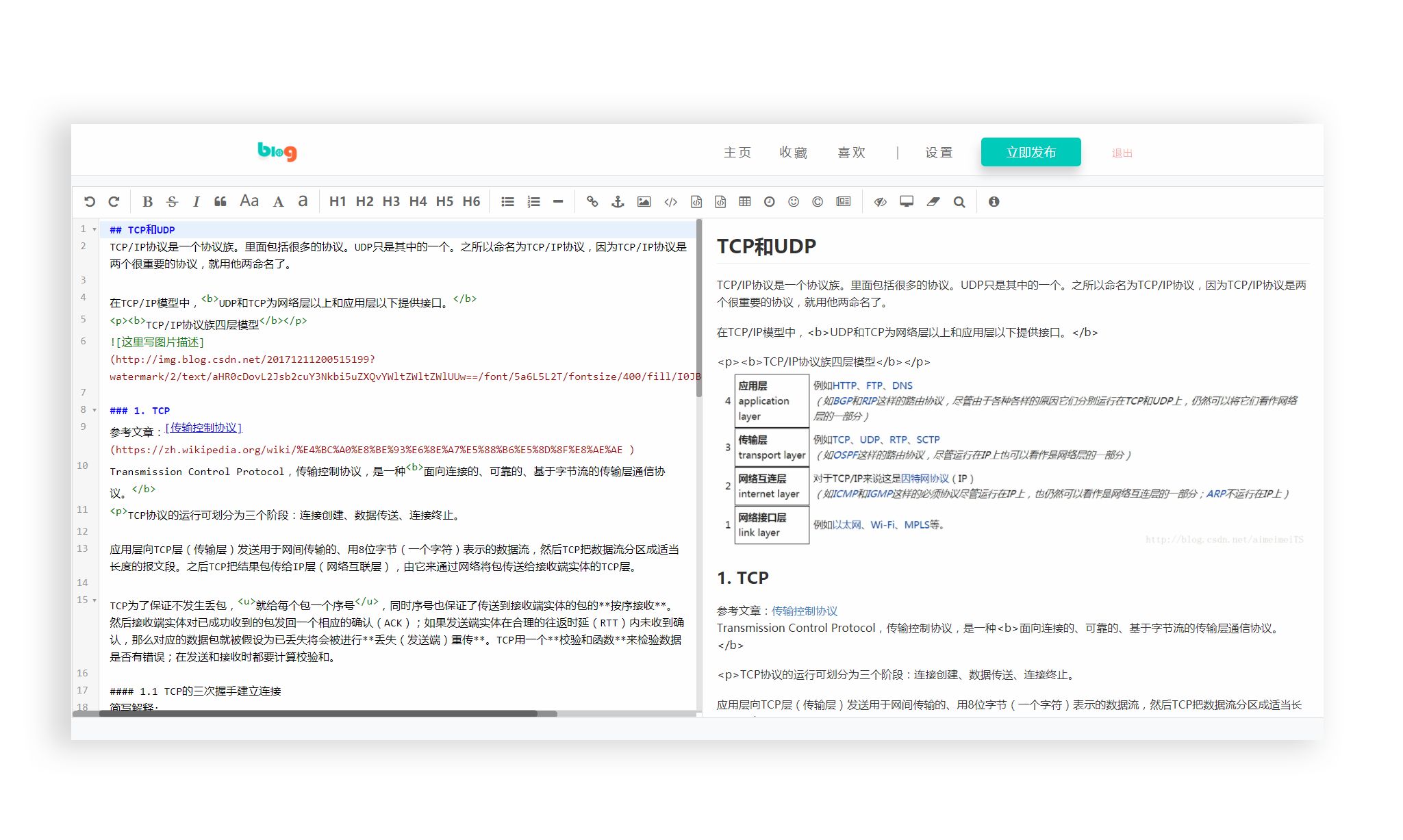Image resolution: width=1403 pixels, height=840 pixels.
Task: Apply bold formatting to text
Action: [147, 201]
